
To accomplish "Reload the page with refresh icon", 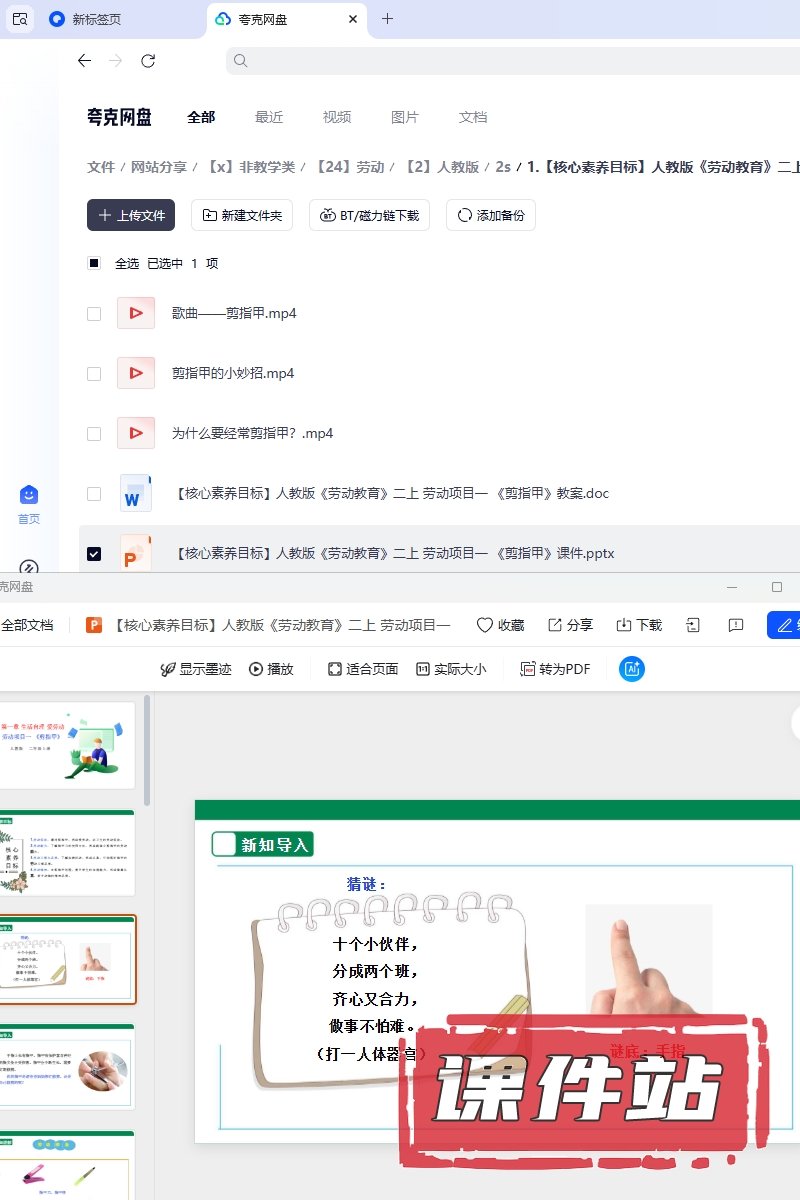I will pyautogui.click(x=148, y=61).
